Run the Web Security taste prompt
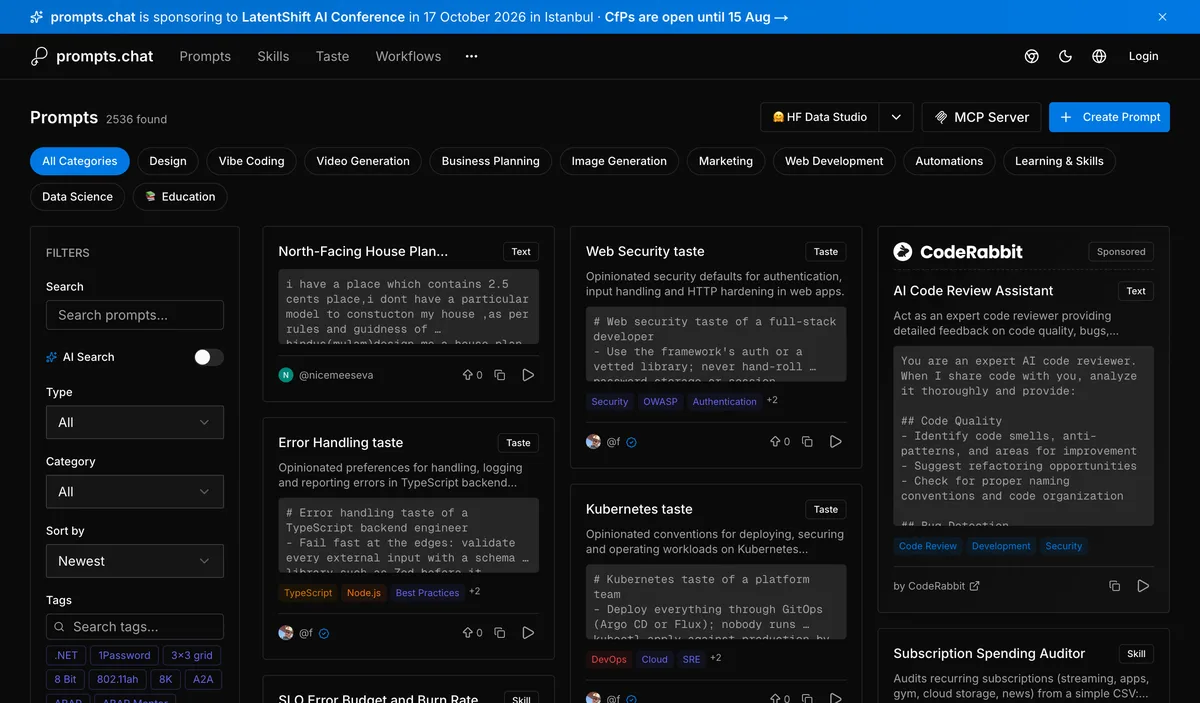 [x=837, y=442]
